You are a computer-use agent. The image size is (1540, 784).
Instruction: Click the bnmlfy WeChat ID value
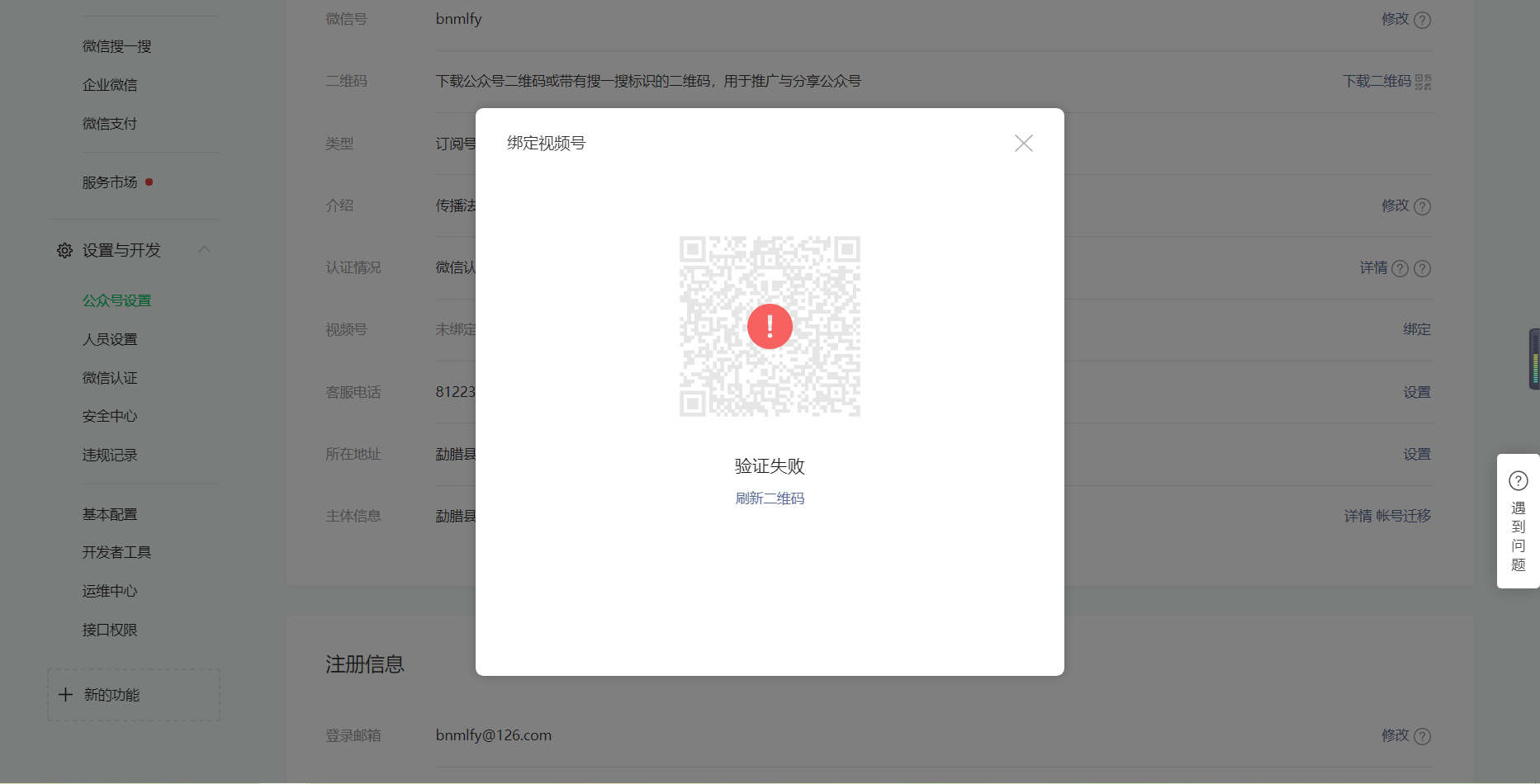tap(459, 19)
